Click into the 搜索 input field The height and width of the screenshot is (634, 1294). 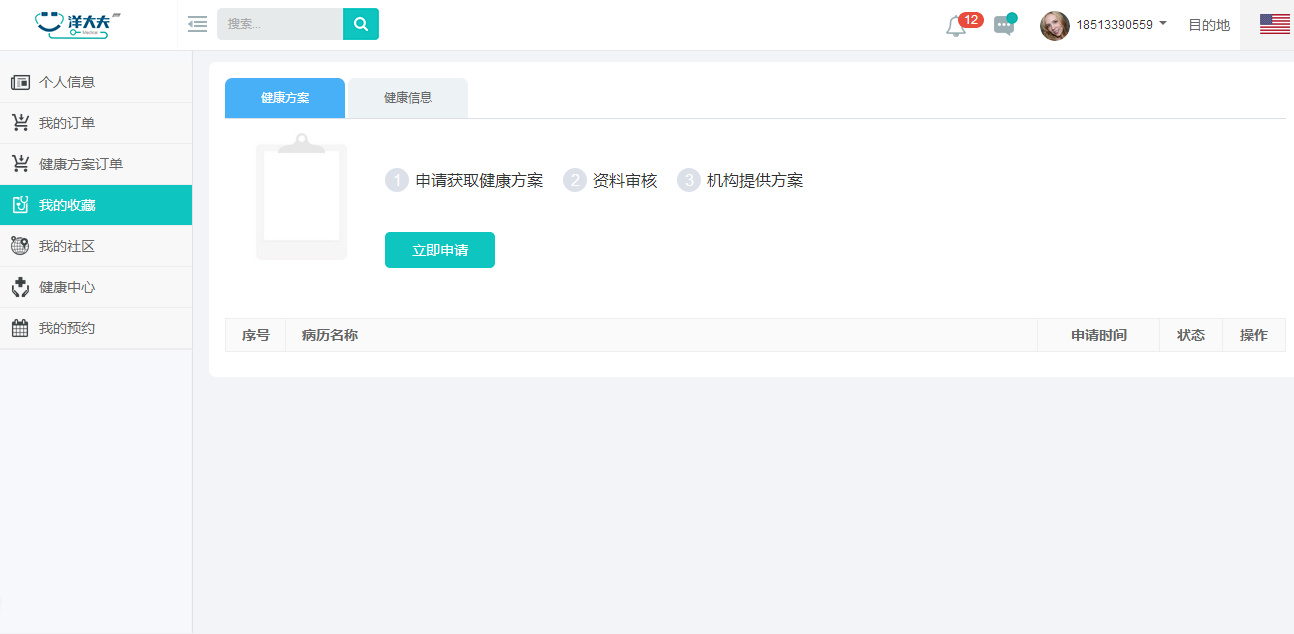(x=279, y=24)
